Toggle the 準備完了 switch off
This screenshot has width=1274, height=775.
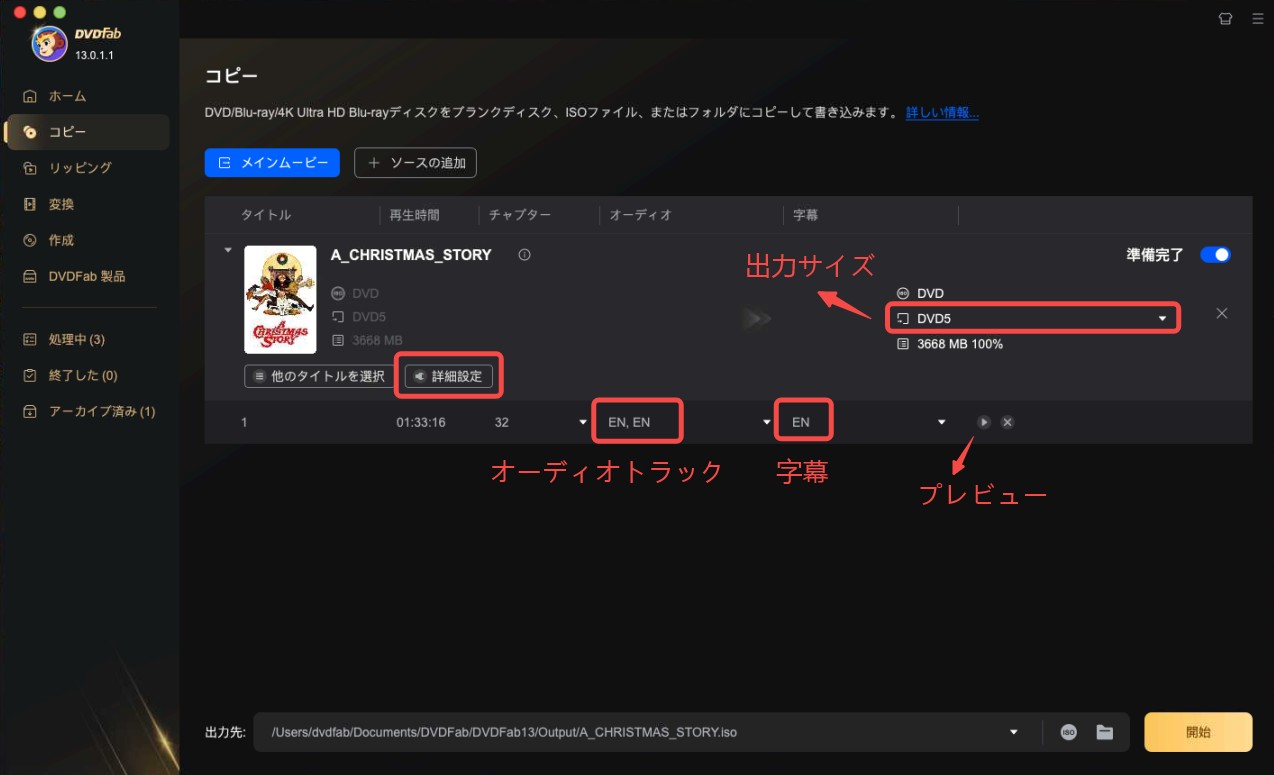(1215, 255)
